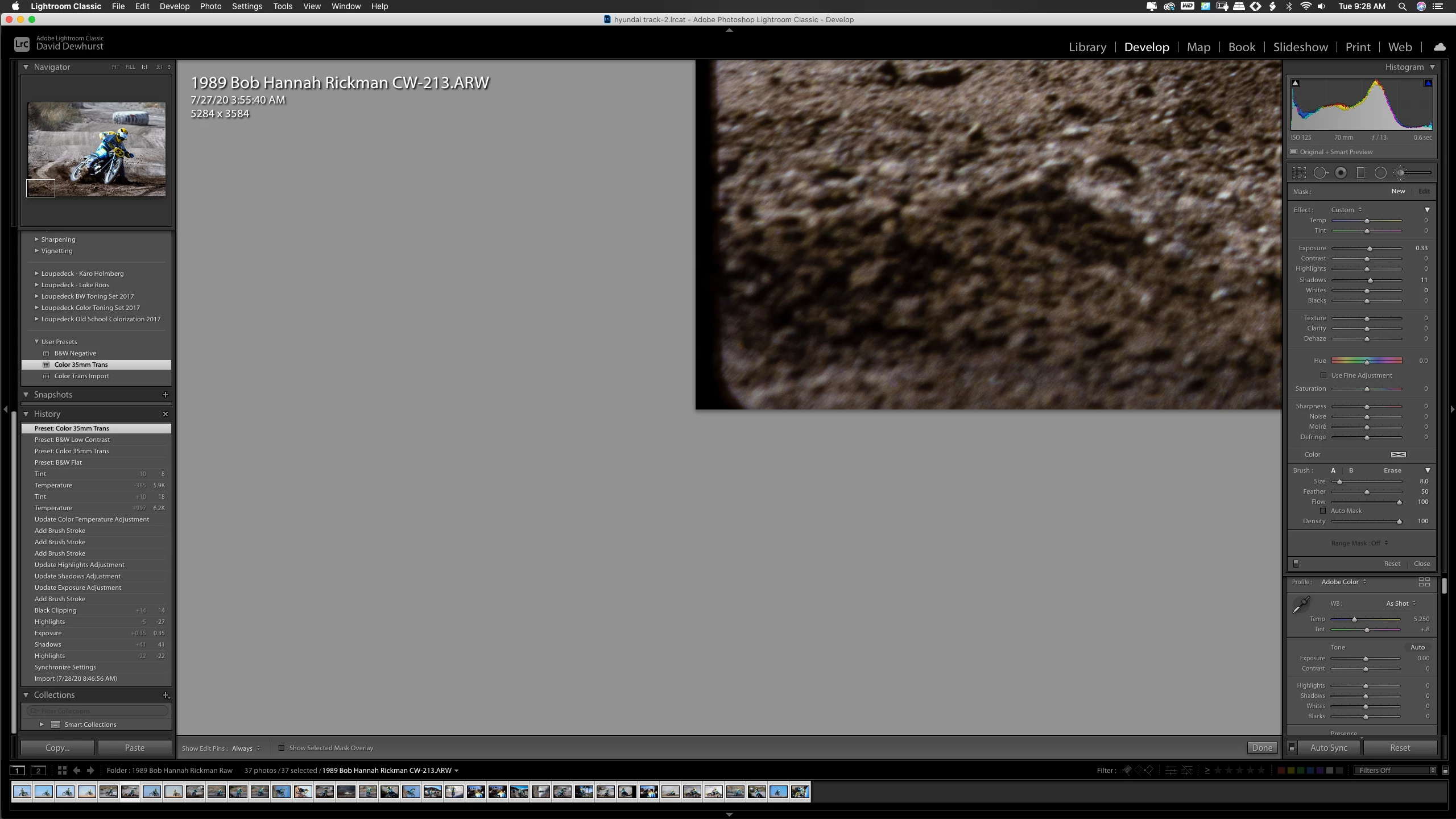Screen dimensions: 1456x819
Task: Click the Auto Sync button
Action: [x=1328, y=748]
